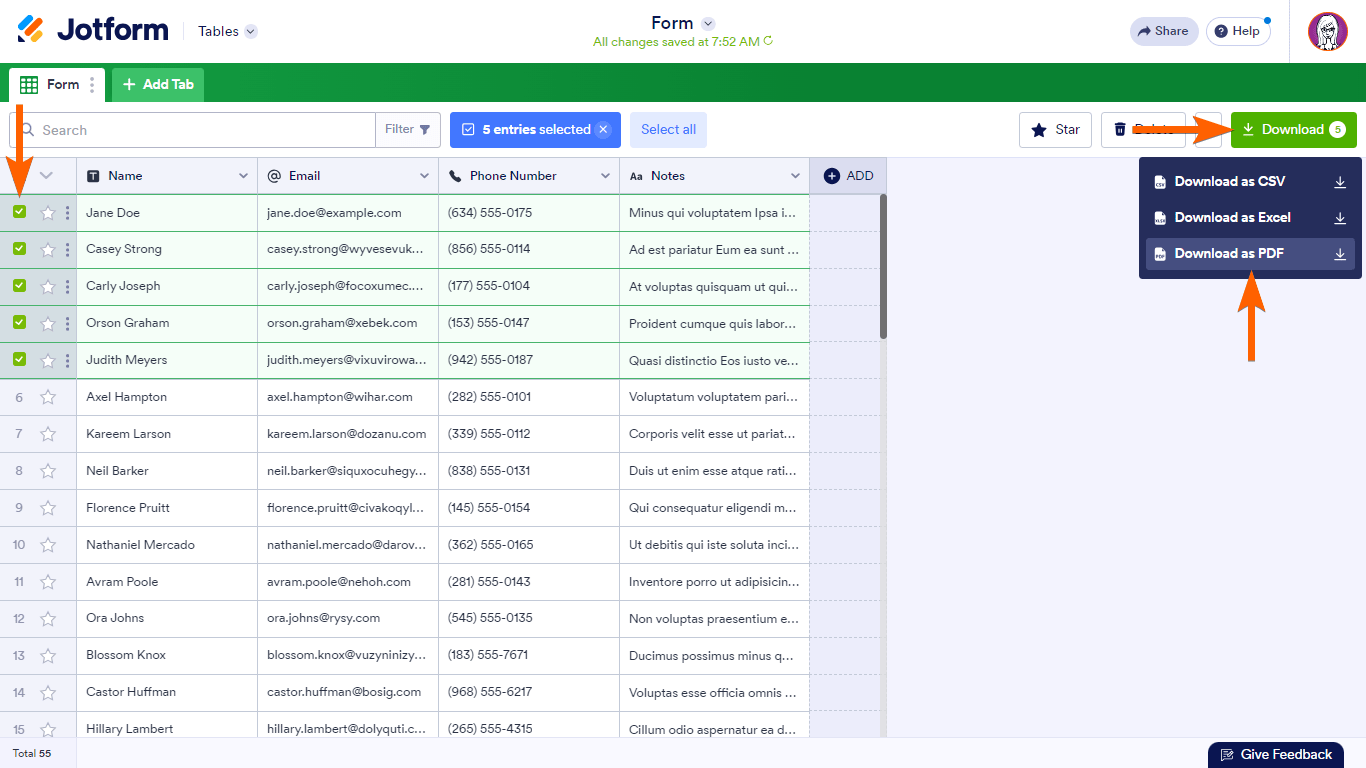Open row options dots for Judith Meyers
Screen dimensions: 1366x768
pos(67,361)
